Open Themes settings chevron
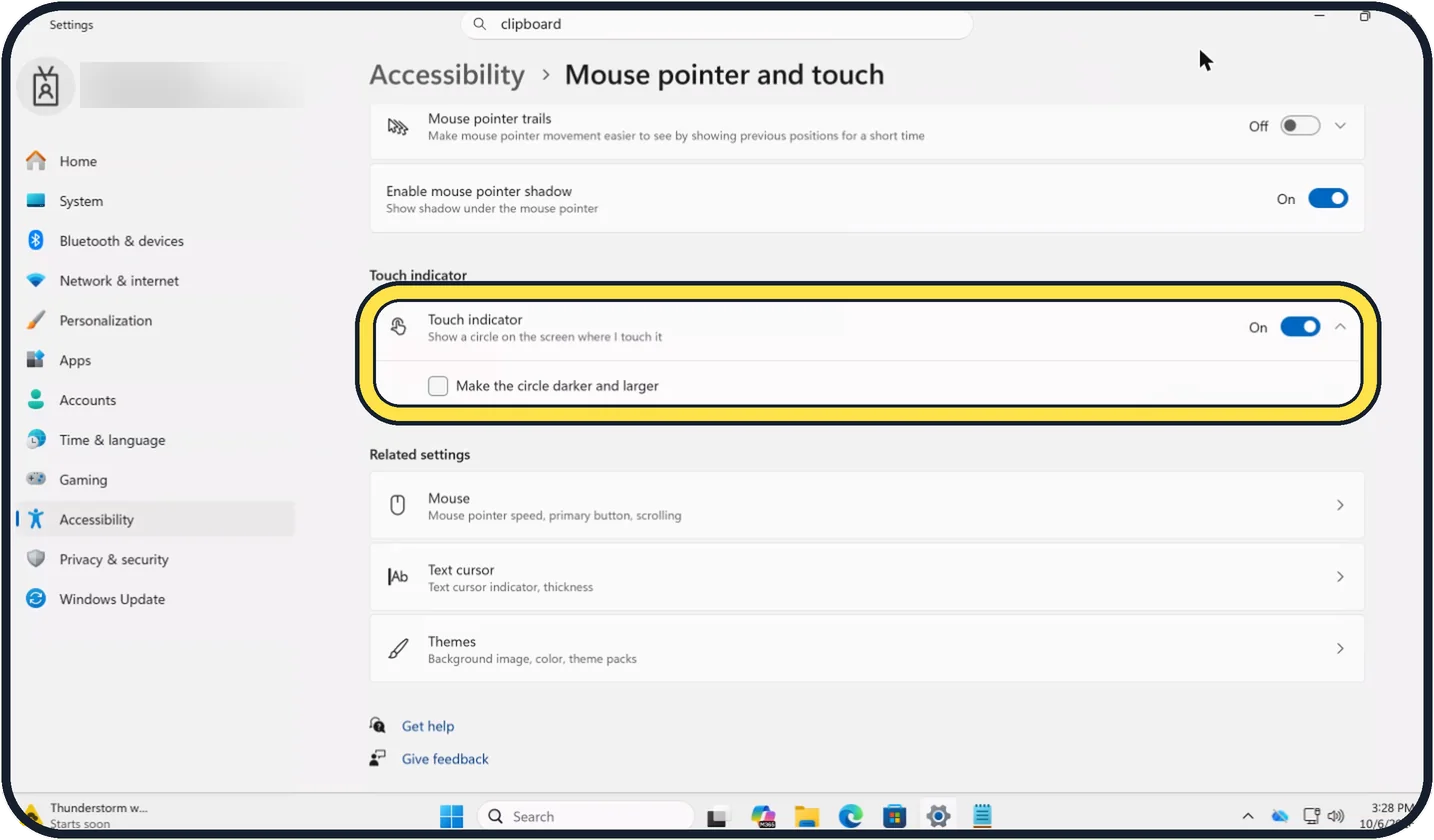 pos(1340,649)
